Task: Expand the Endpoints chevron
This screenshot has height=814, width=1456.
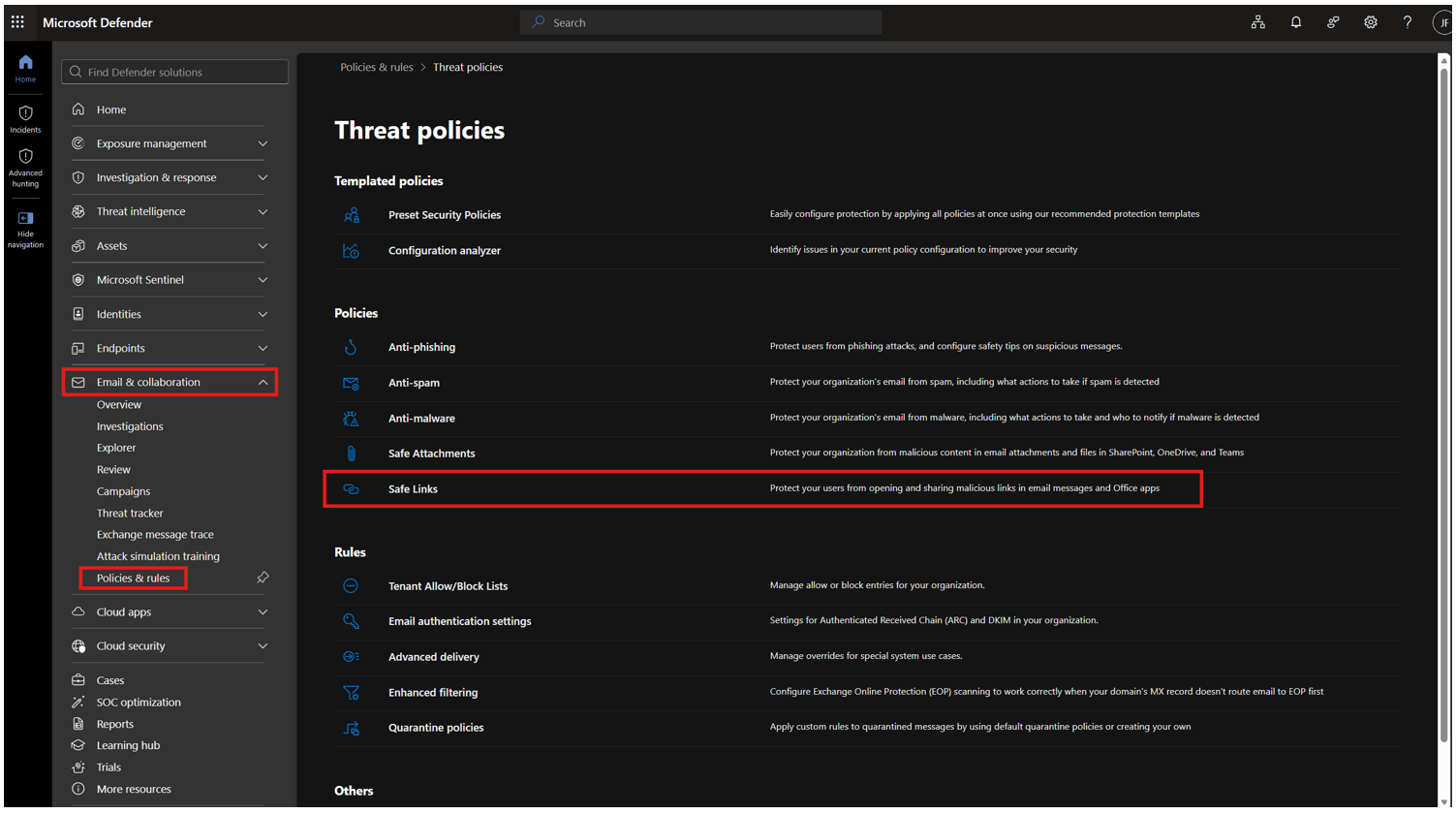Action: point(263,348)
